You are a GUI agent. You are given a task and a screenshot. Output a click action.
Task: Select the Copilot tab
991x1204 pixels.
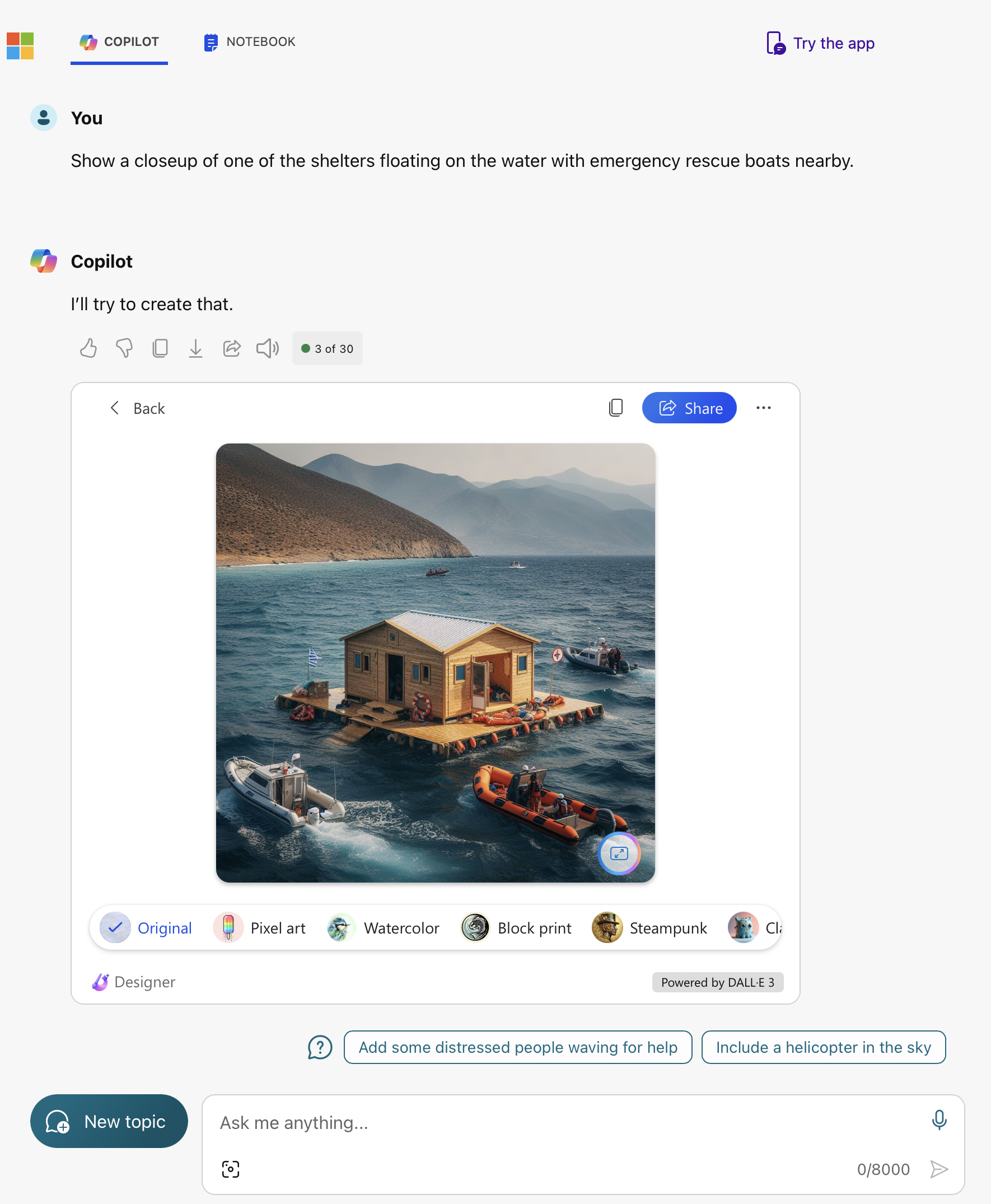[x=119, y=41]
